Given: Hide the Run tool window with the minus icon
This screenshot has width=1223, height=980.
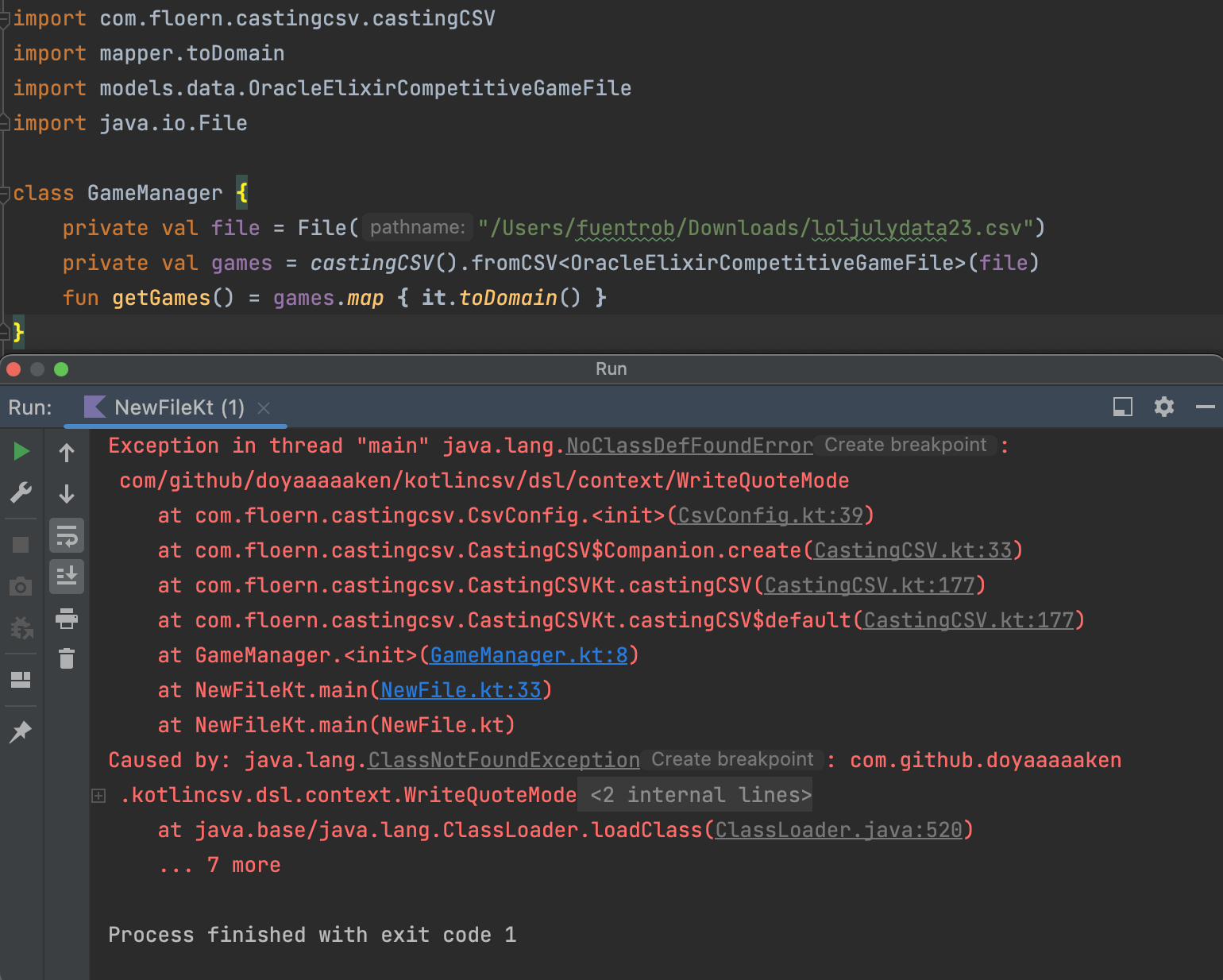Looking at the screenshot, I should pyautogui.click(x=1206, y=407).
